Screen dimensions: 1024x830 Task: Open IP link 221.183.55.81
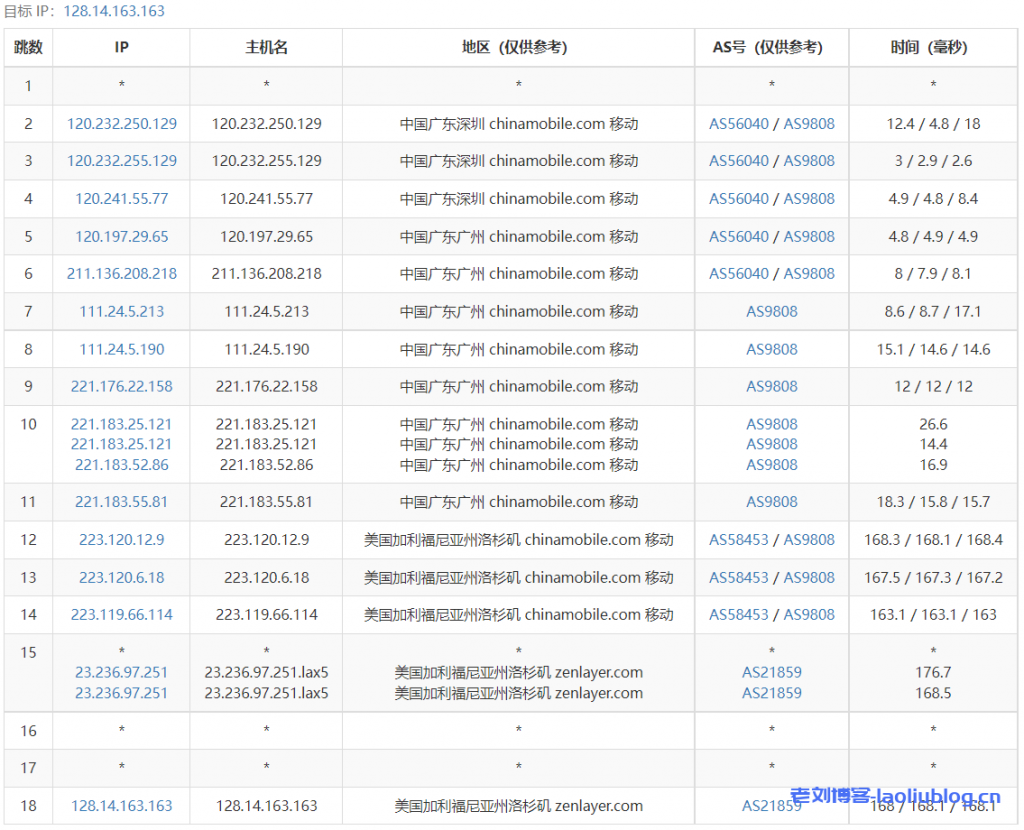122,502
